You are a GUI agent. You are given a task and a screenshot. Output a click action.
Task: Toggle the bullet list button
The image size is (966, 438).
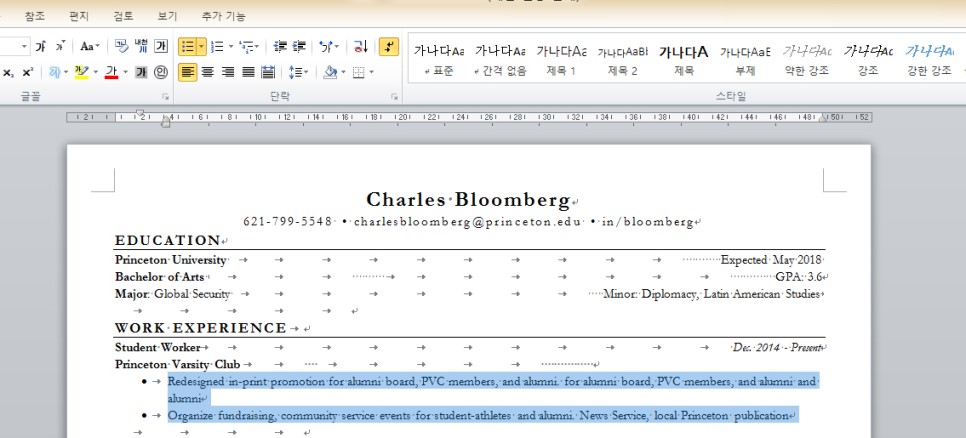186,47
